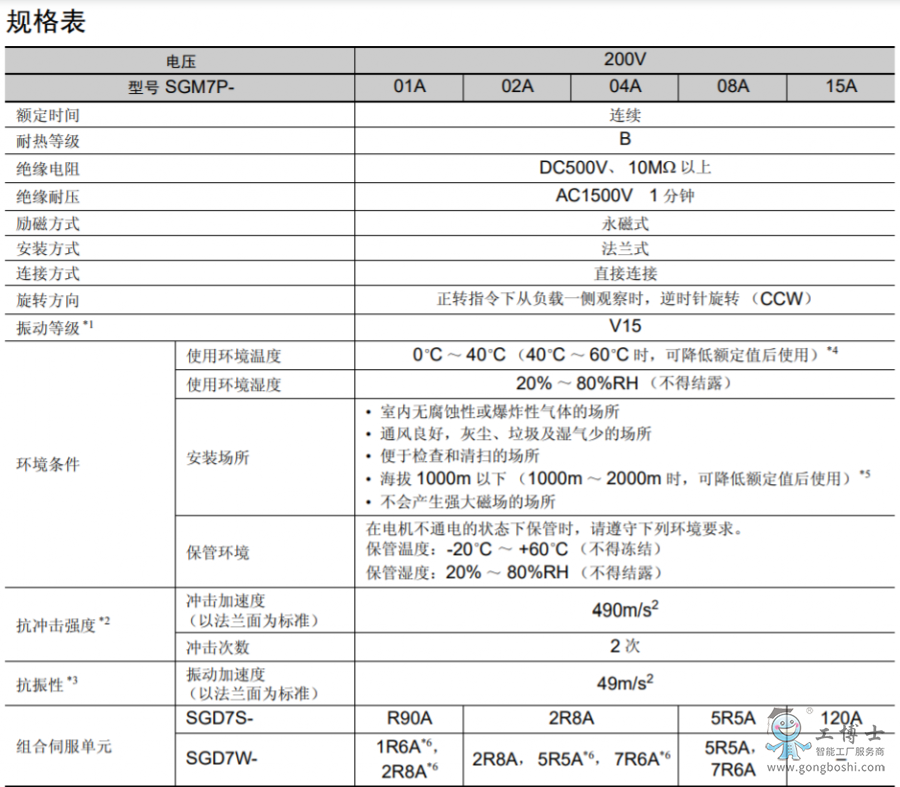The width and height of the screenshot is (900, 787).
Task: Click bullet 室内无腐蚀性或爆炸性气体的场所
Action: click(493, 412)
